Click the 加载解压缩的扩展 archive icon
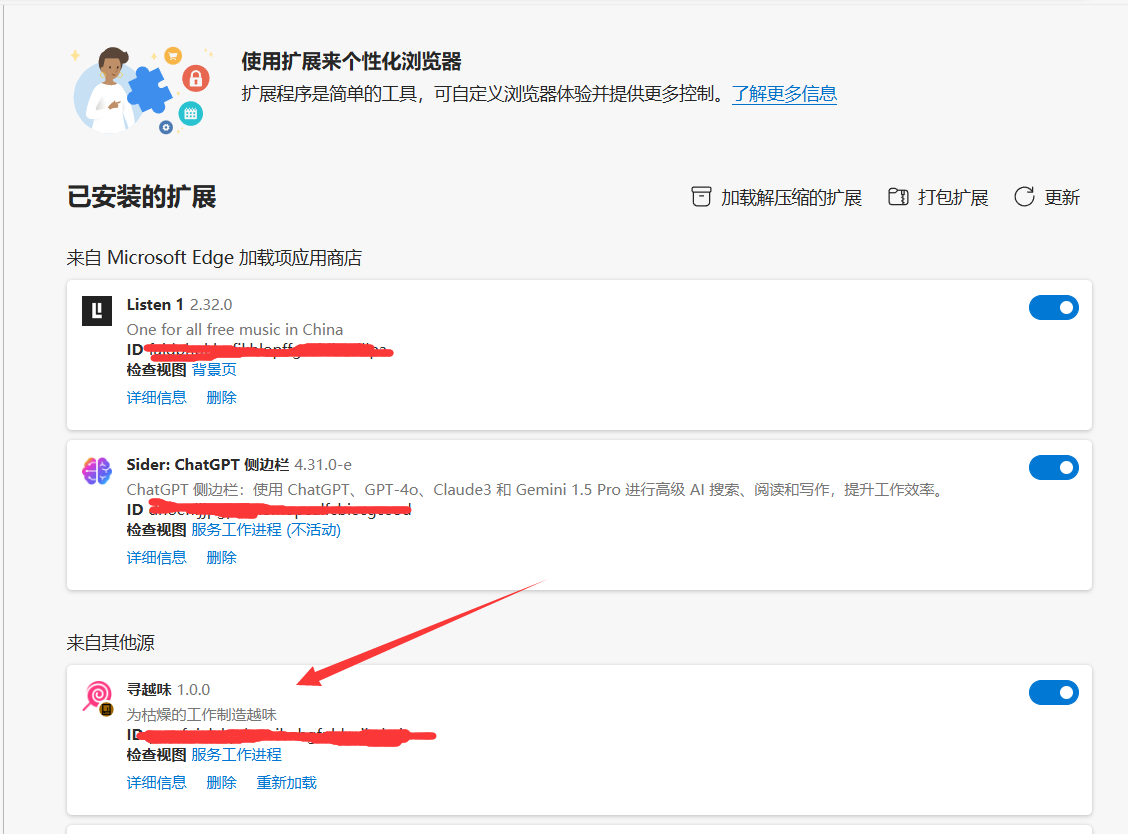The height and width of the screenshot is (834, 1128). click(702, 197)
